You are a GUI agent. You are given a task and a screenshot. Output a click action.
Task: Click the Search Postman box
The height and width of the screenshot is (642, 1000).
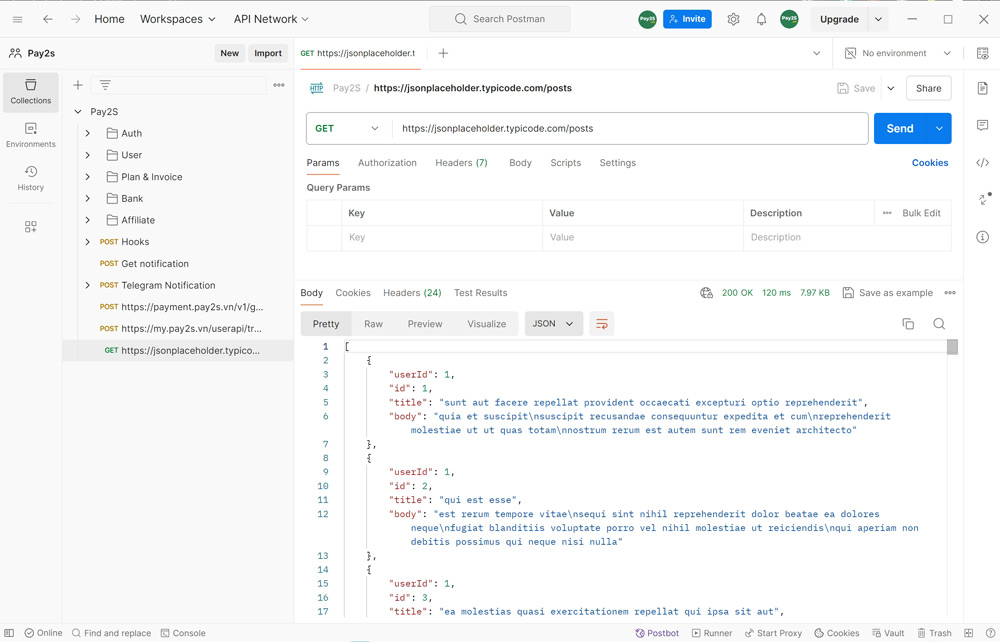click(500, 19)
